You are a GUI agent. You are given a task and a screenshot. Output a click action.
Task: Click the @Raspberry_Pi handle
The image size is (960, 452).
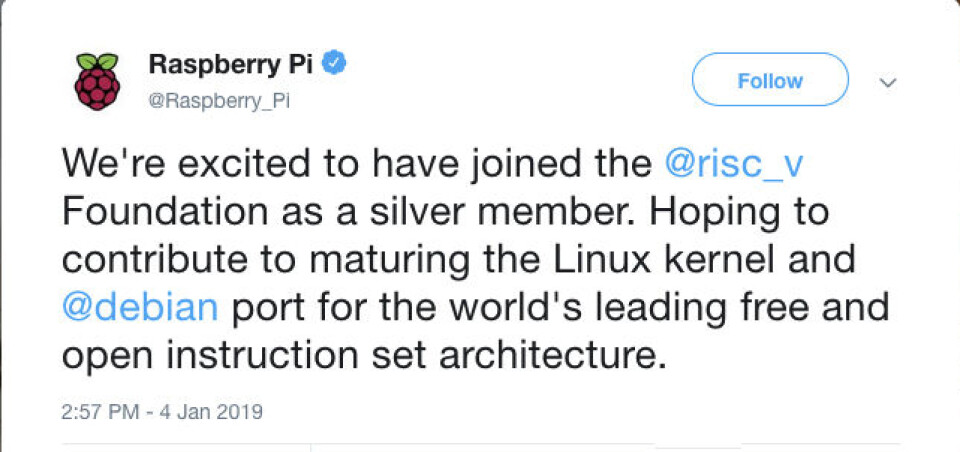[219, 101]
